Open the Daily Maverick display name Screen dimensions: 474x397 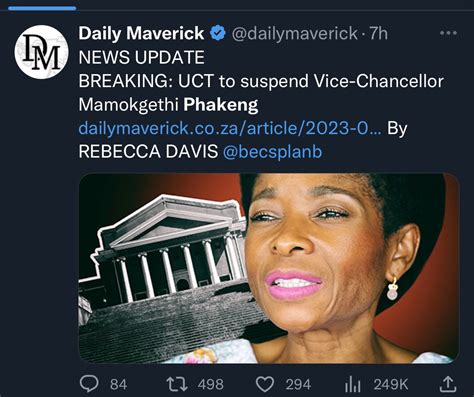pos(141,33)
